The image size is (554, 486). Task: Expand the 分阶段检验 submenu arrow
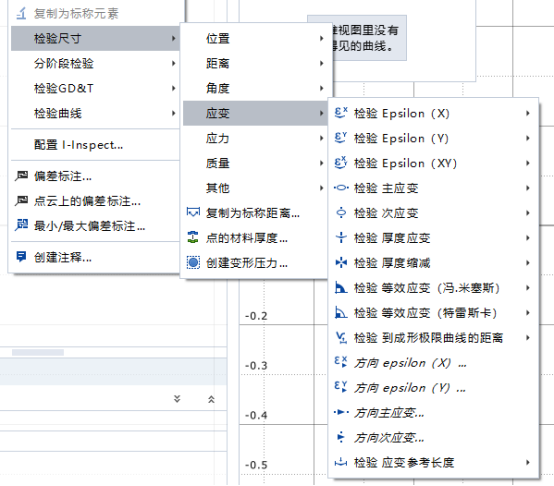tap(173, 63)
